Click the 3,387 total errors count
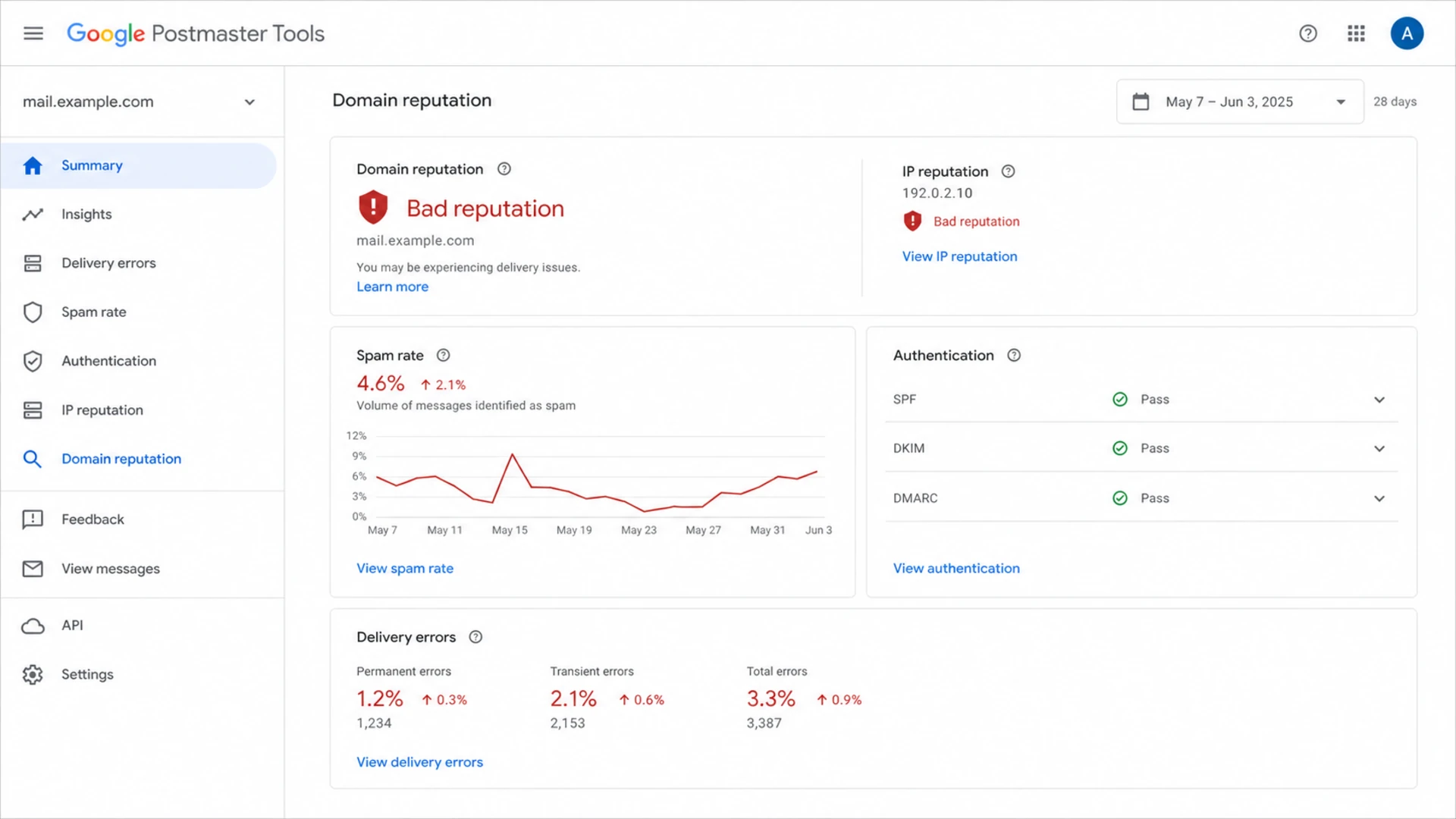The image size is (1456, 819). (x=764, y=723)
